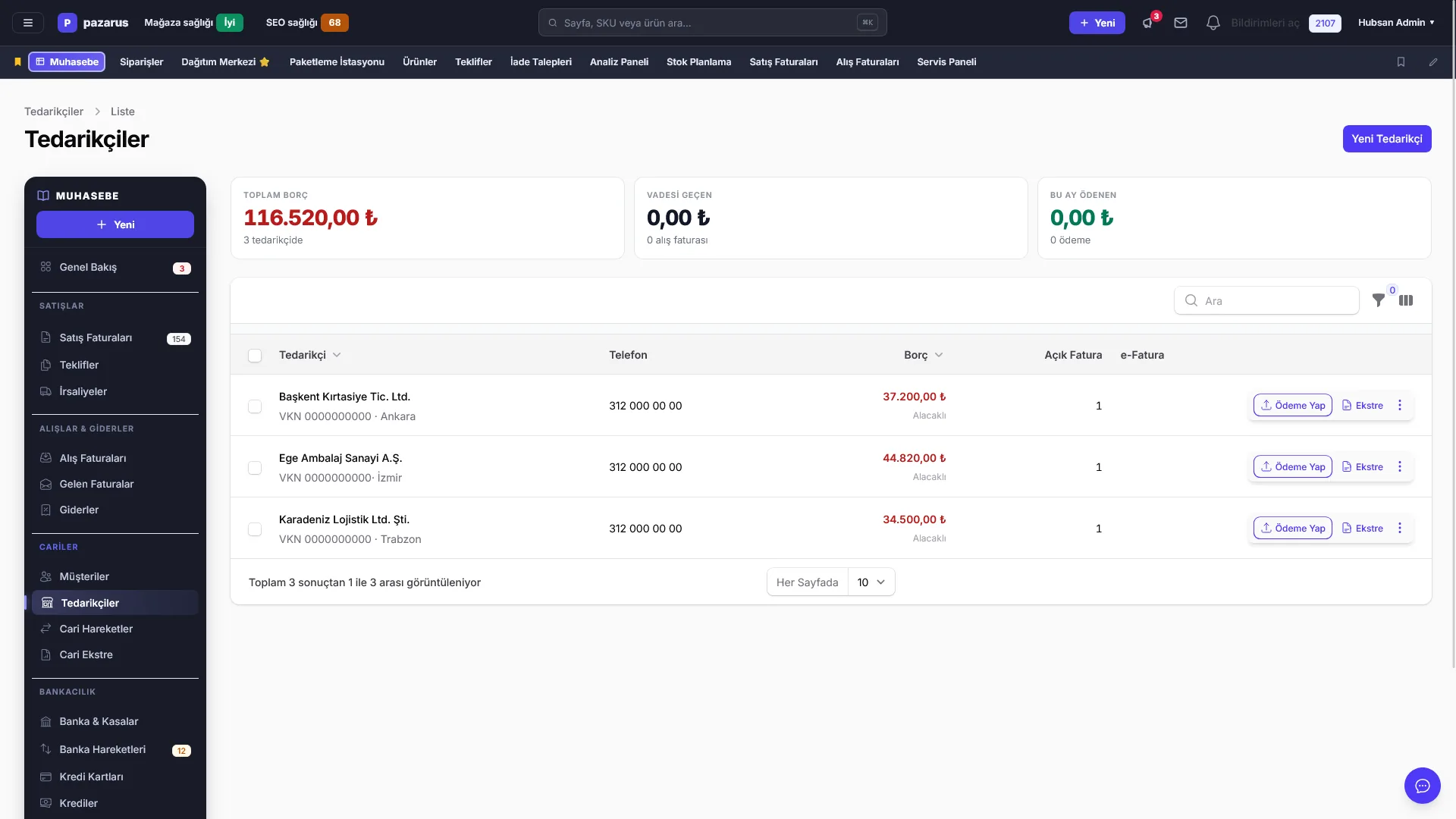Check the Ege Ambalaj Sanayi A.Ş. row
Viewport: 1456px width, 819px height.
click(x=255, y=468)
